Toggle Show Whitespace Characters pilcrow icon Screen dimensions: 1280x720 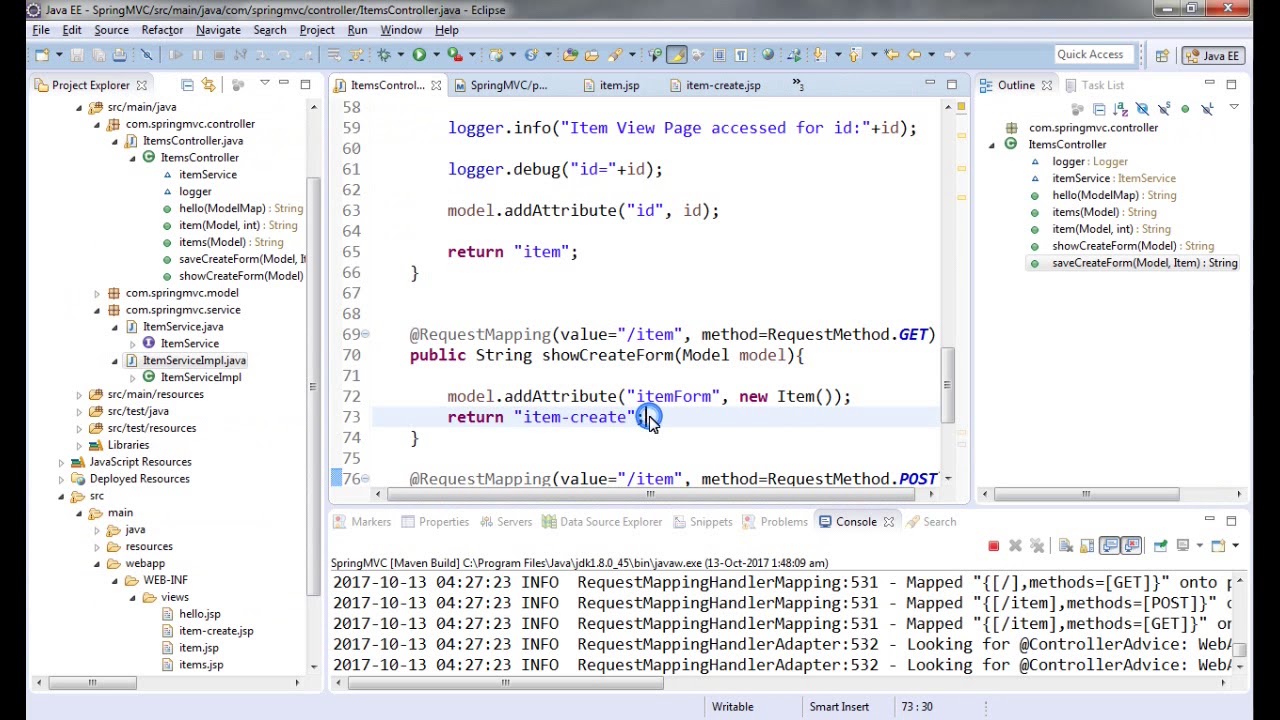741,55
